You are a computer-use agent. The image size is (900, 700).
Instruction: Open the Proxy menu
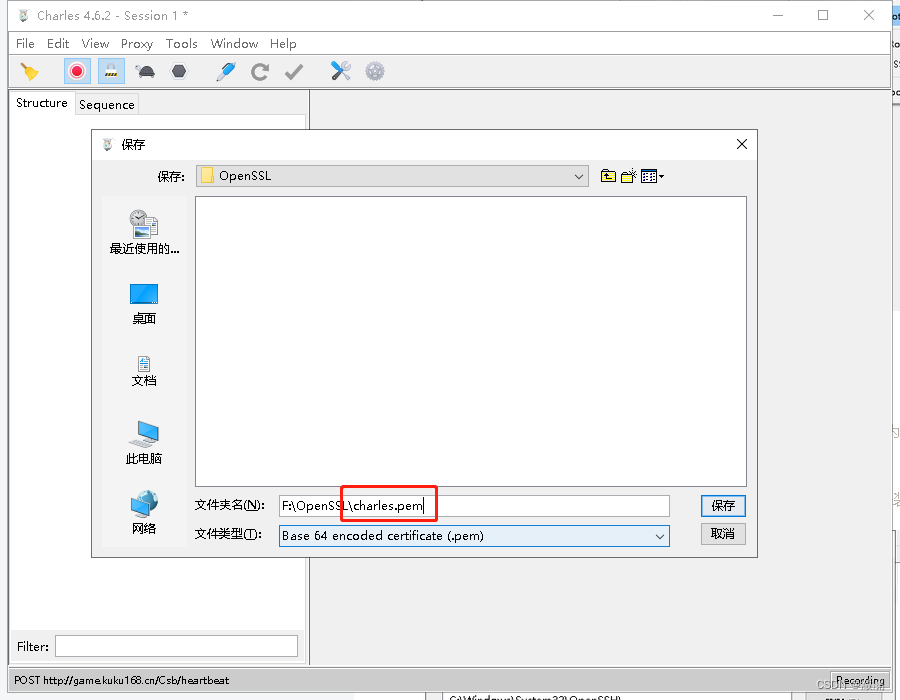click(x=137, y=44)
